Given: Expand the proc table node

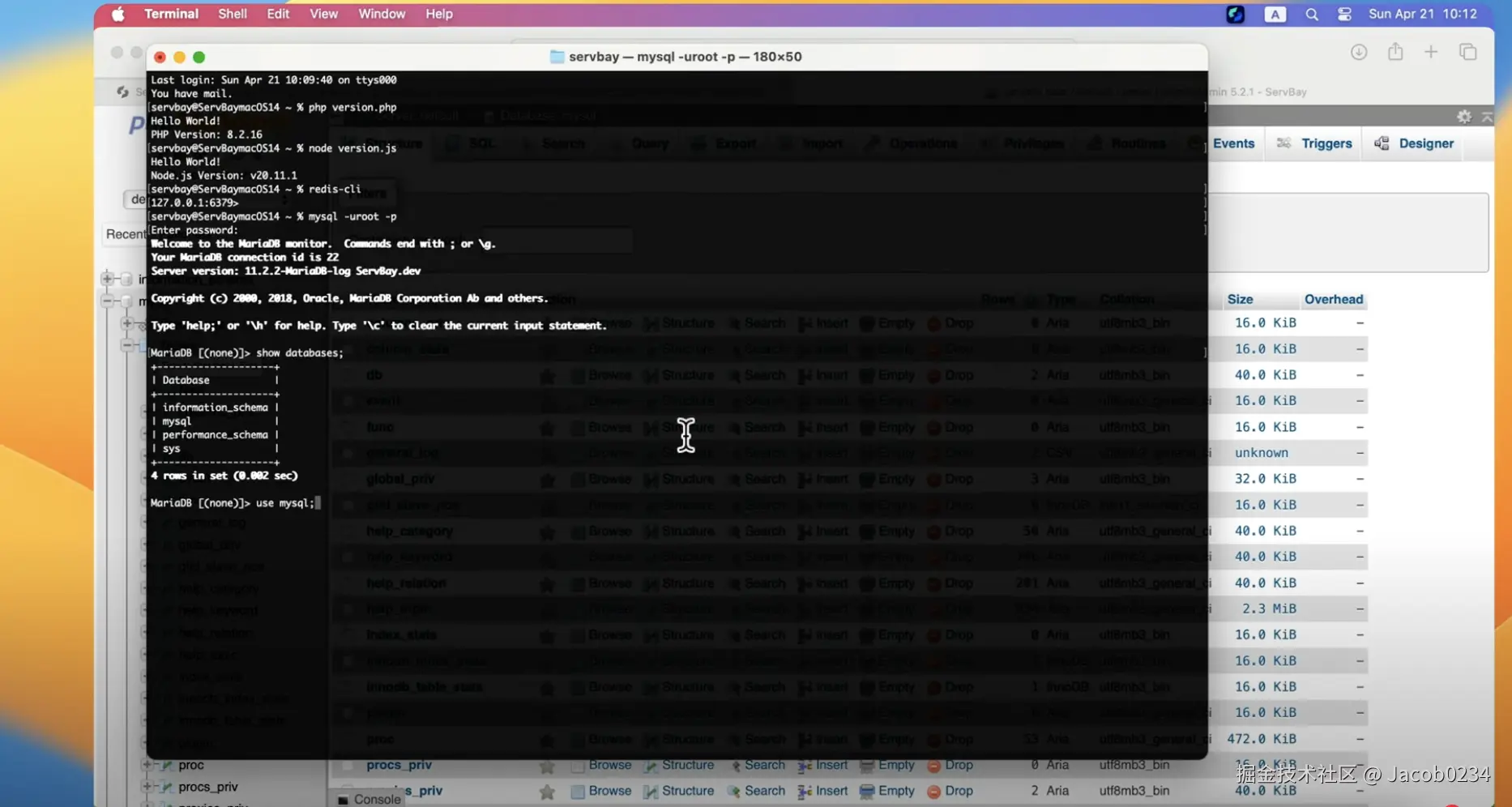Looking at the screenshot, I should (x=147, y=765).
